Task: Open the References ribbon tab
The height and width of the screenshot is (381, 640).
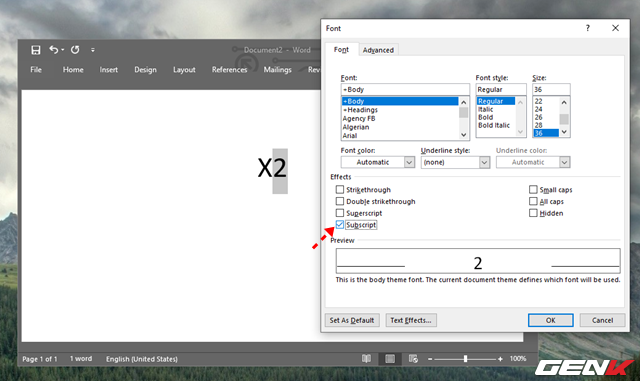Action: pyautogui.click(x=229, y=70)
